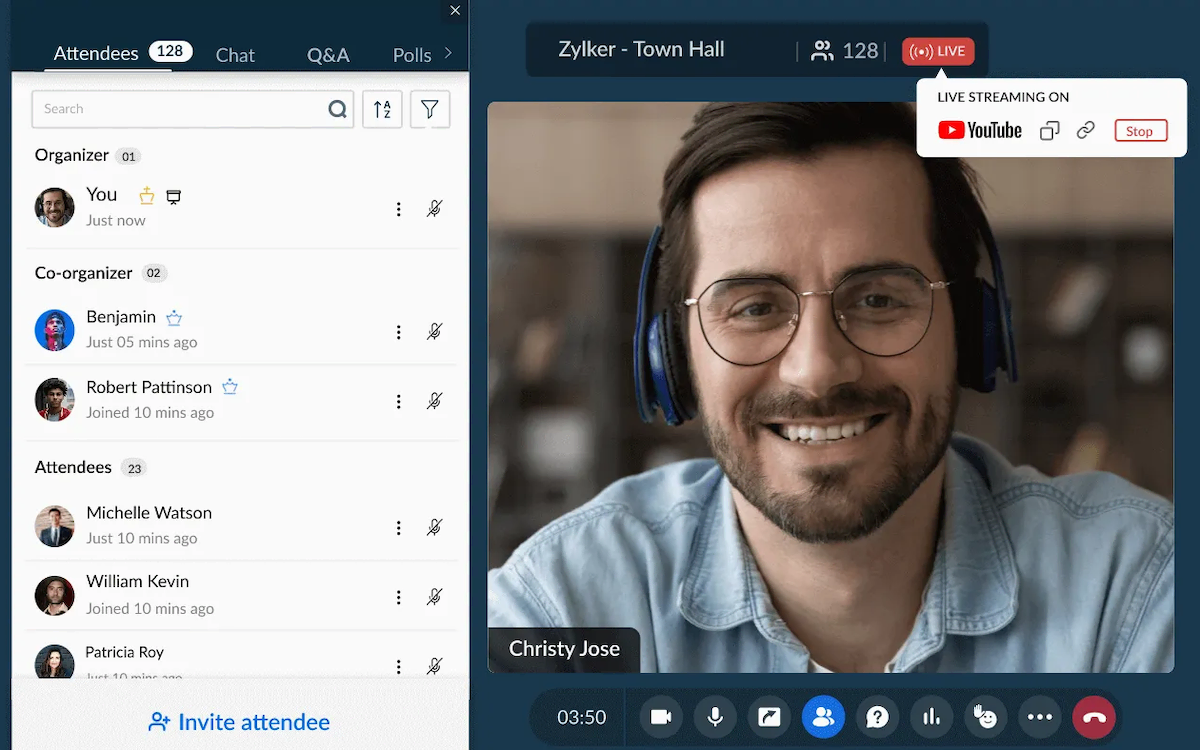Expand more tabs with right chevron
The image size is (1200, 750).
point(448,53)
